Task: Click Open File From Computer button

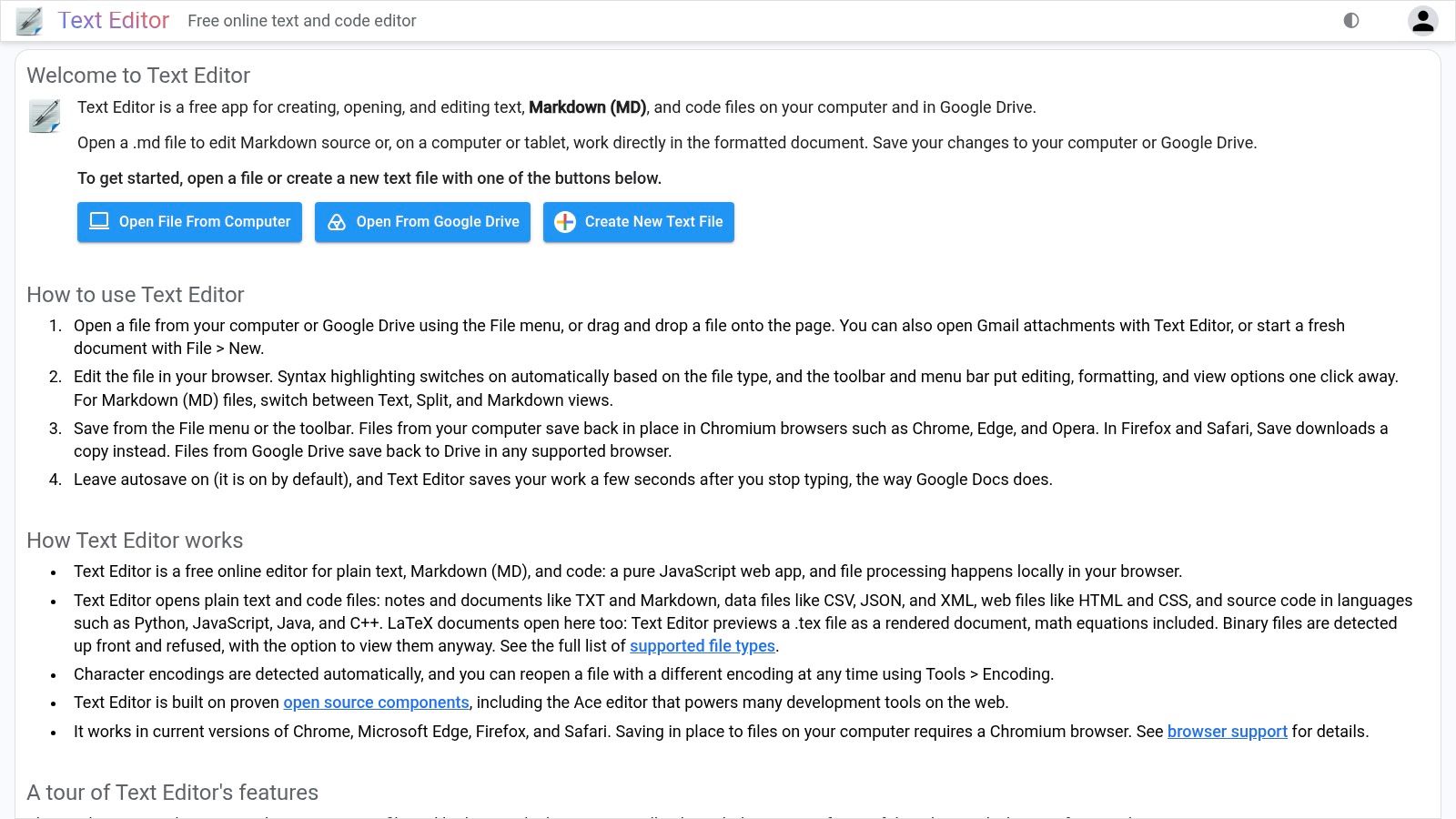Action: (x=189, y=222)
